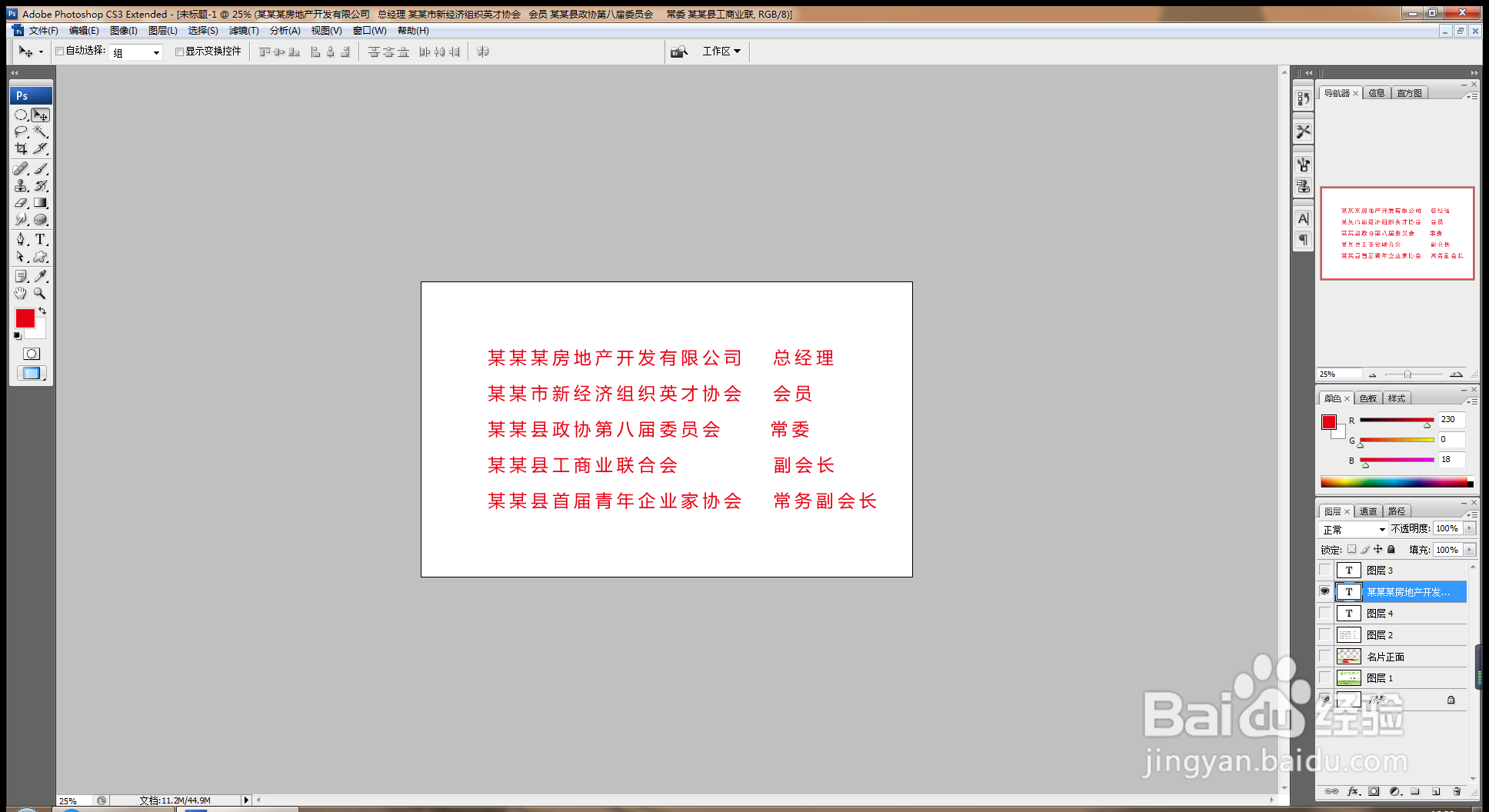Open the 文件(F) menu

coord(43,31)
